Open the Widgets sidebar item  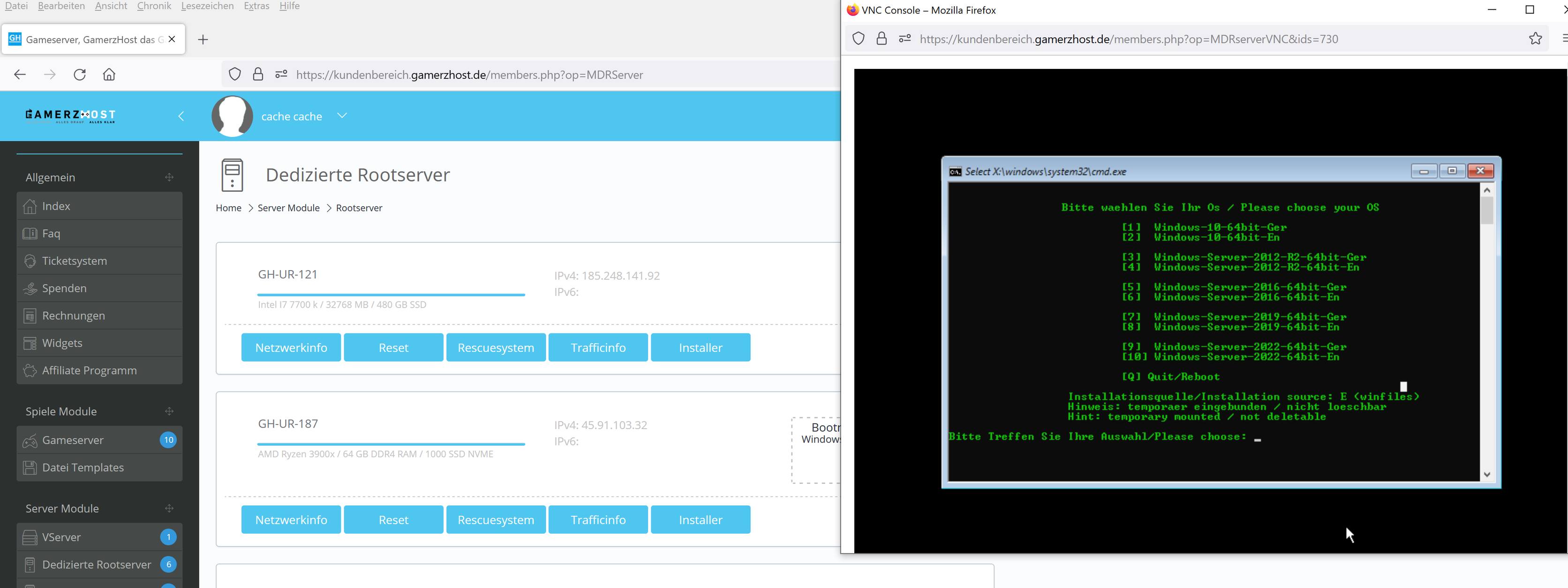pos(100,343)
